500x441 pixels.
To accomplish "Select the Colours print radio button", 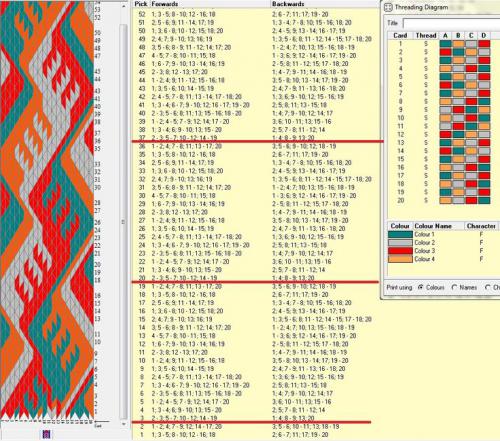I will (x=421, y=287).
